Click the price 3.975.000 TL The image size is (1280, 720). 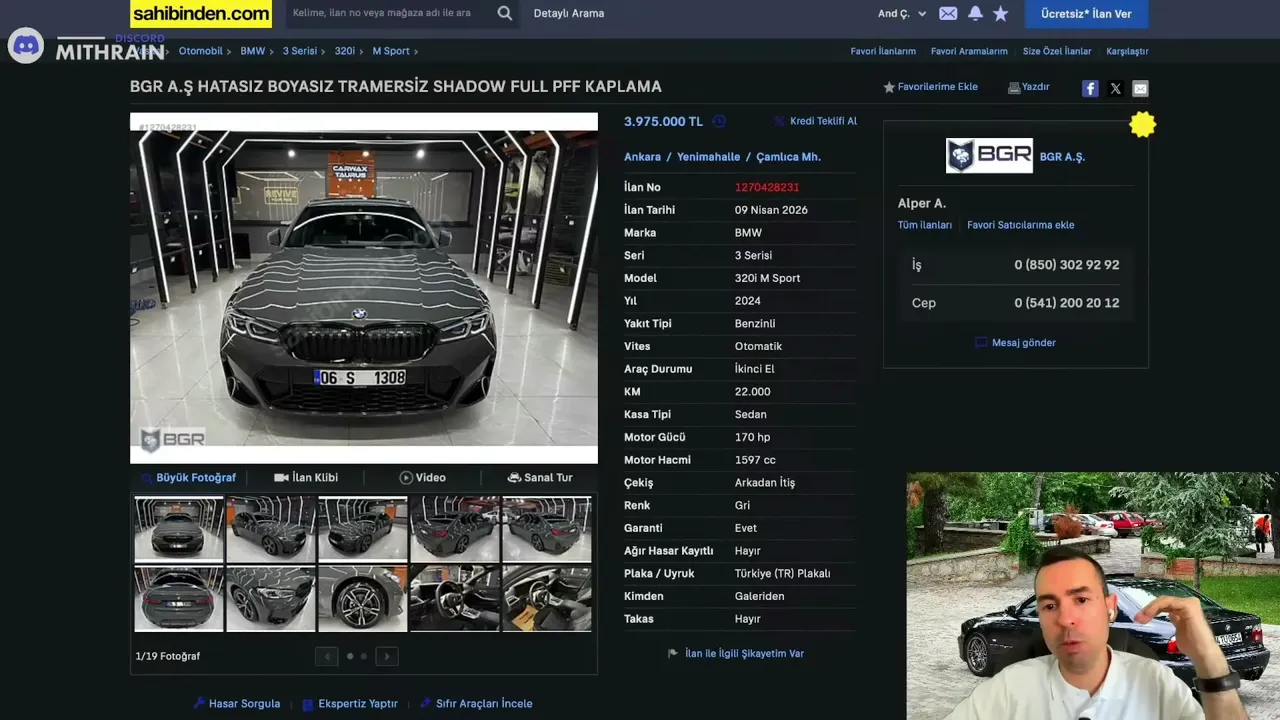pyautogui.click(x=663, y=121)
